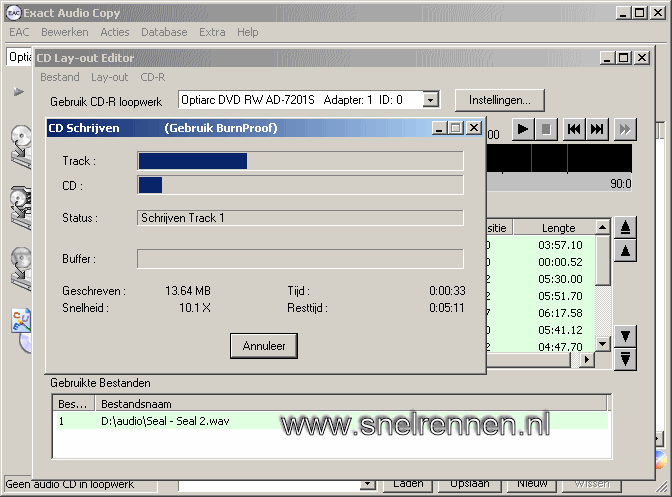Click the vertical scrollbar thumb in track list
Screen dimensions: 672x497
coord(603,260)
